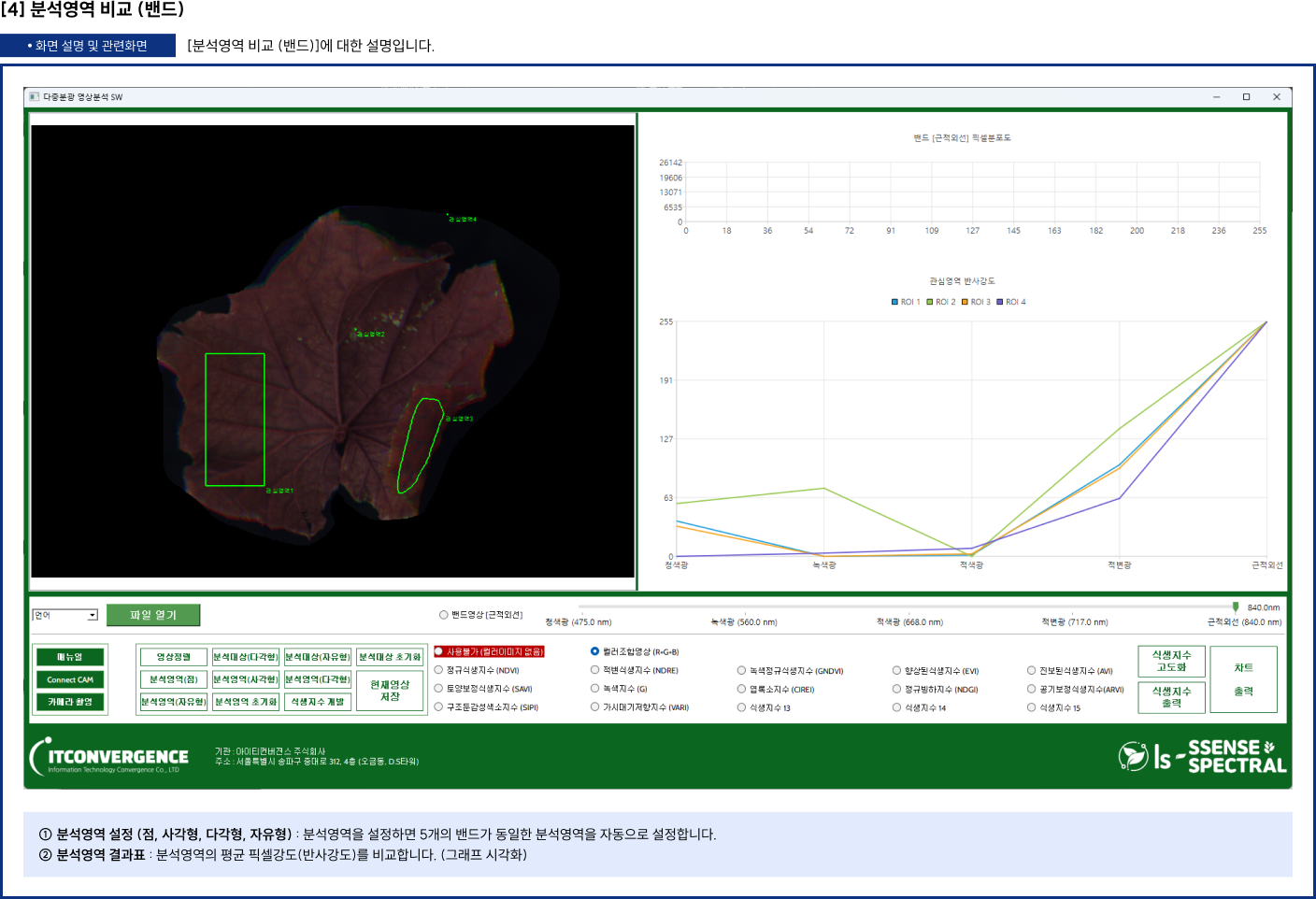The height and width of the screenshot is (899, 1316).
Task: Choose the 향상된식생지수 (EVI) radio option
Action: pos(897,670)
